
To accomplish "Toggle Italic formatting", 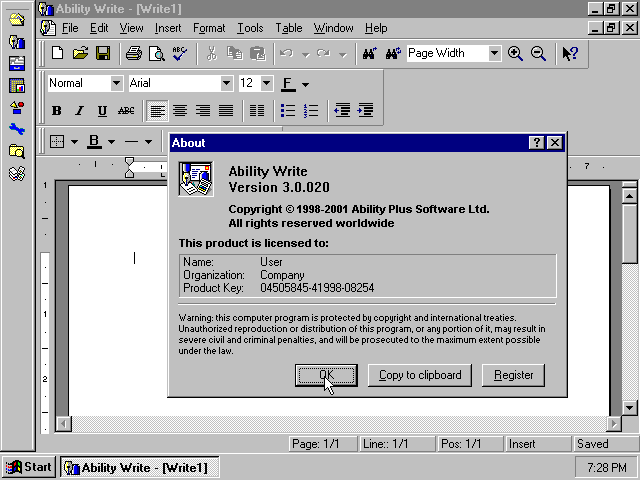I will point(80,111).
